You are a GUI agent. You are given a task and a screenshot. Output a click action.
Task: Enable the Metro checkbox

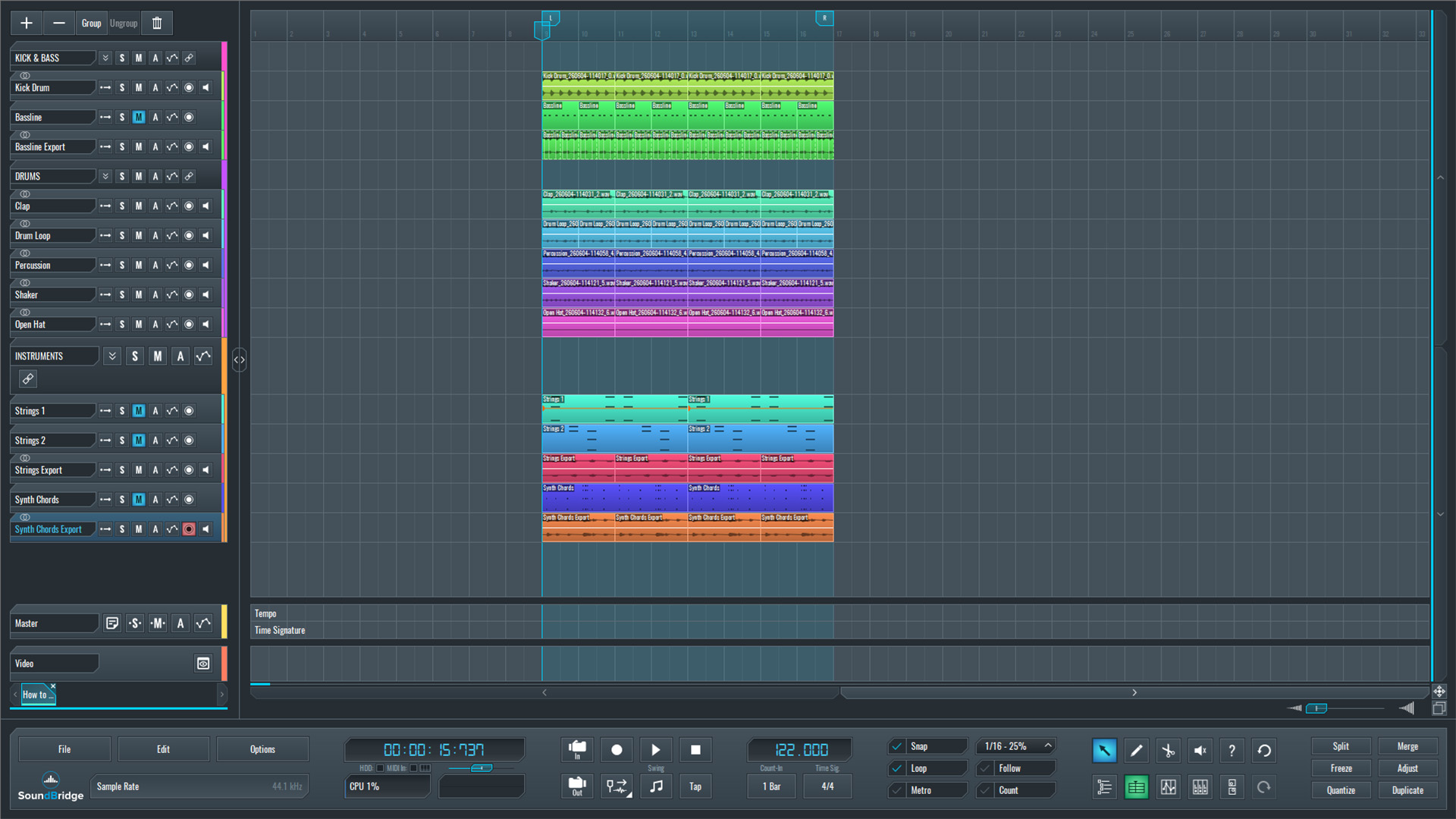pyautogui.click(x=897, y=790)
